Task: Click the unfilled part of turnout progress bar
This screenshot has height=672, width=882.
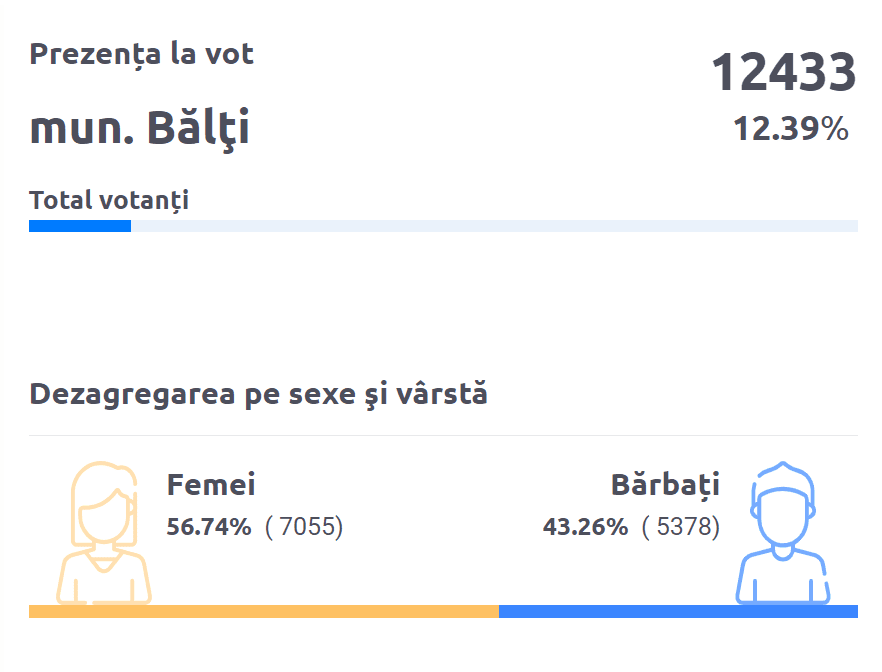Action: (x=494, y=226)
